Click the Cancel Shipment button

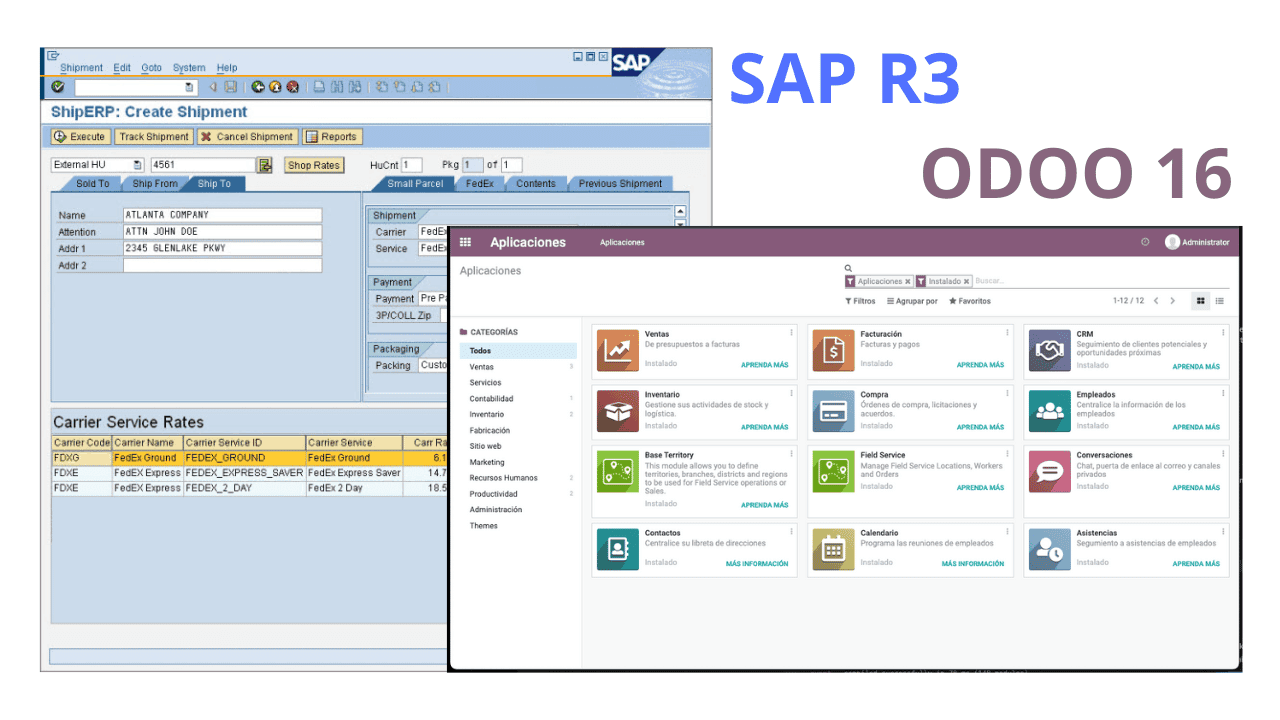(x=247, y=137)
